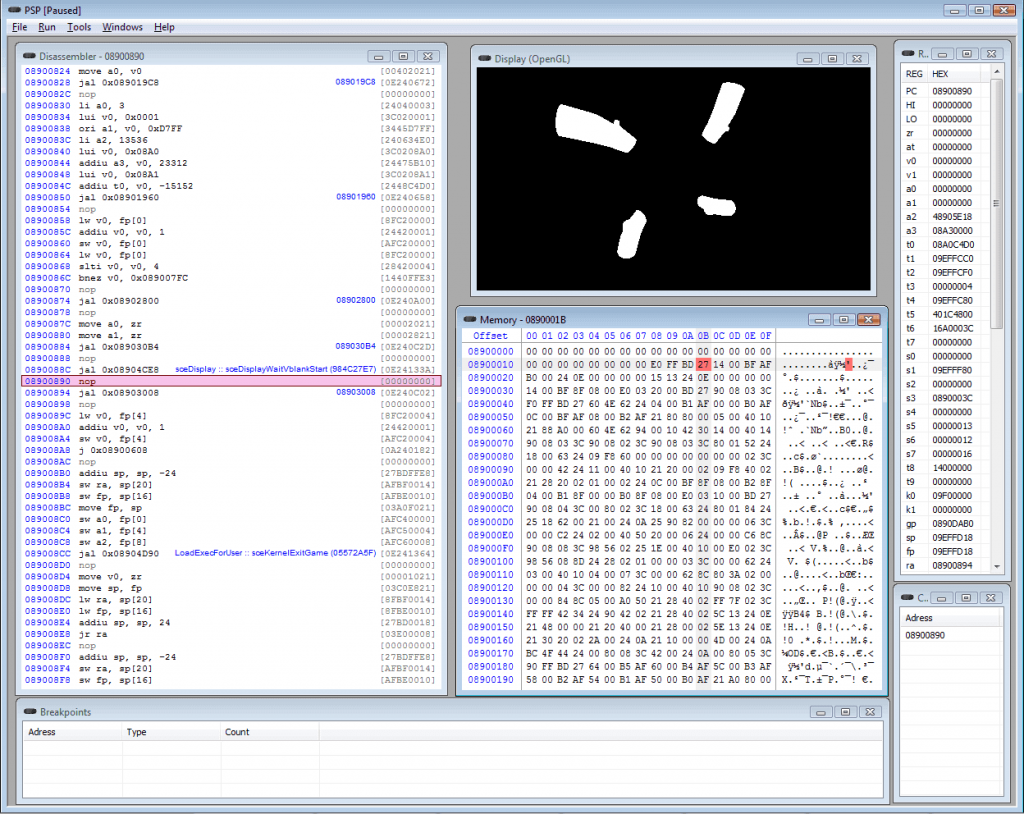
Task: Click the Disassembler window title icon
Action: click(29, 56)
